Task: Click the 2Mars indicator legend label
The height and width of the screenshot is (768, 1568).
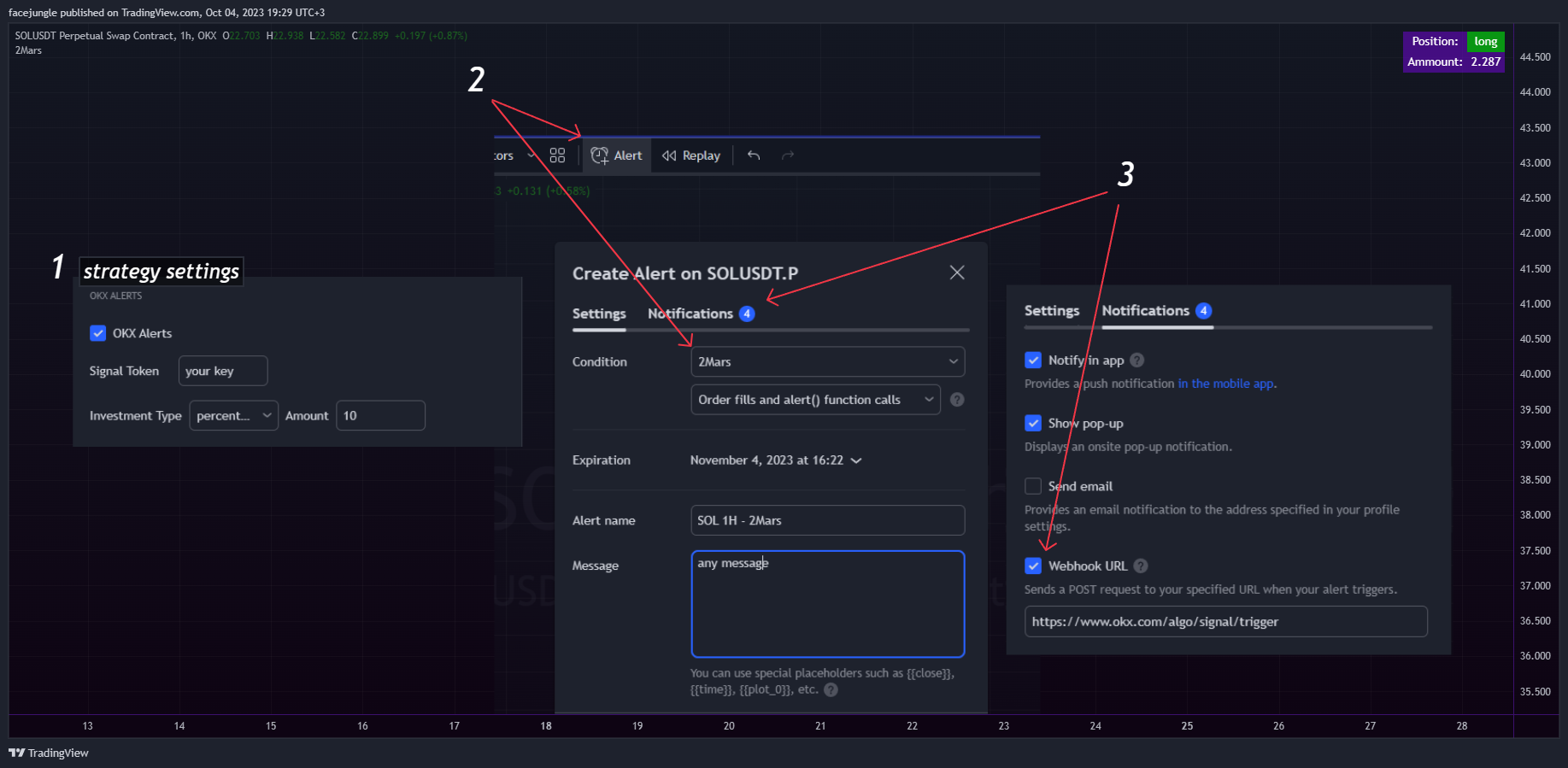Action: (28, 50)
